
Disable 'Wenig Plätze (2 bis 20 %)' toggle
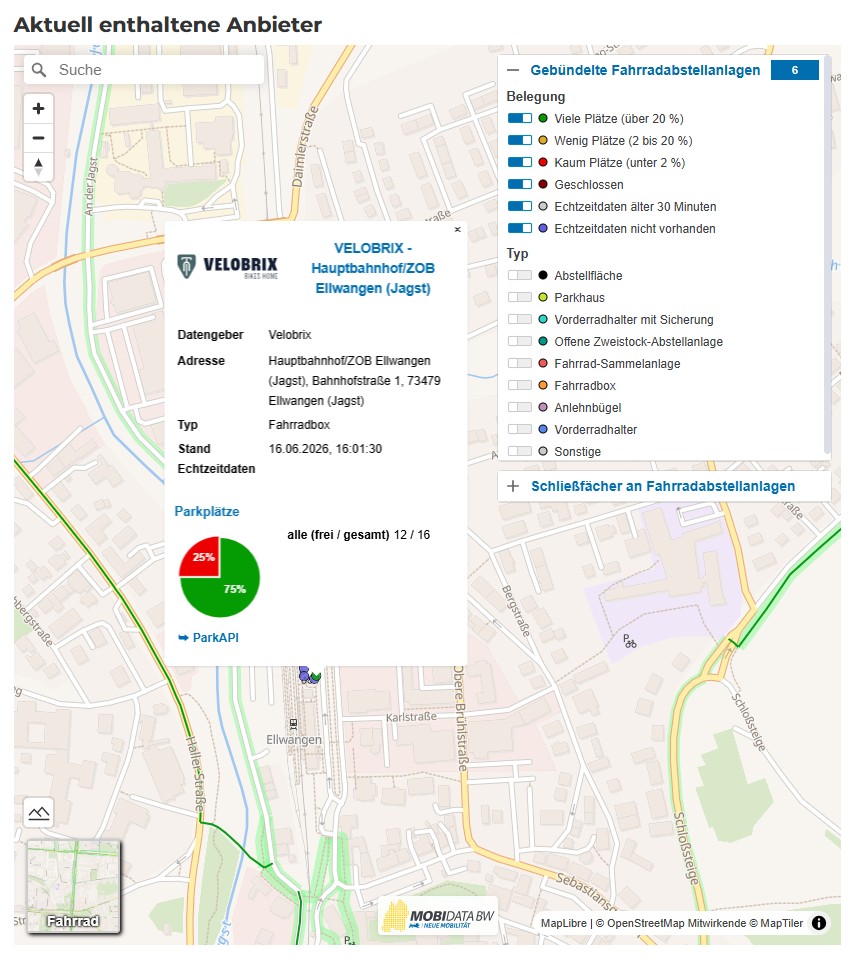coord(520,140)
